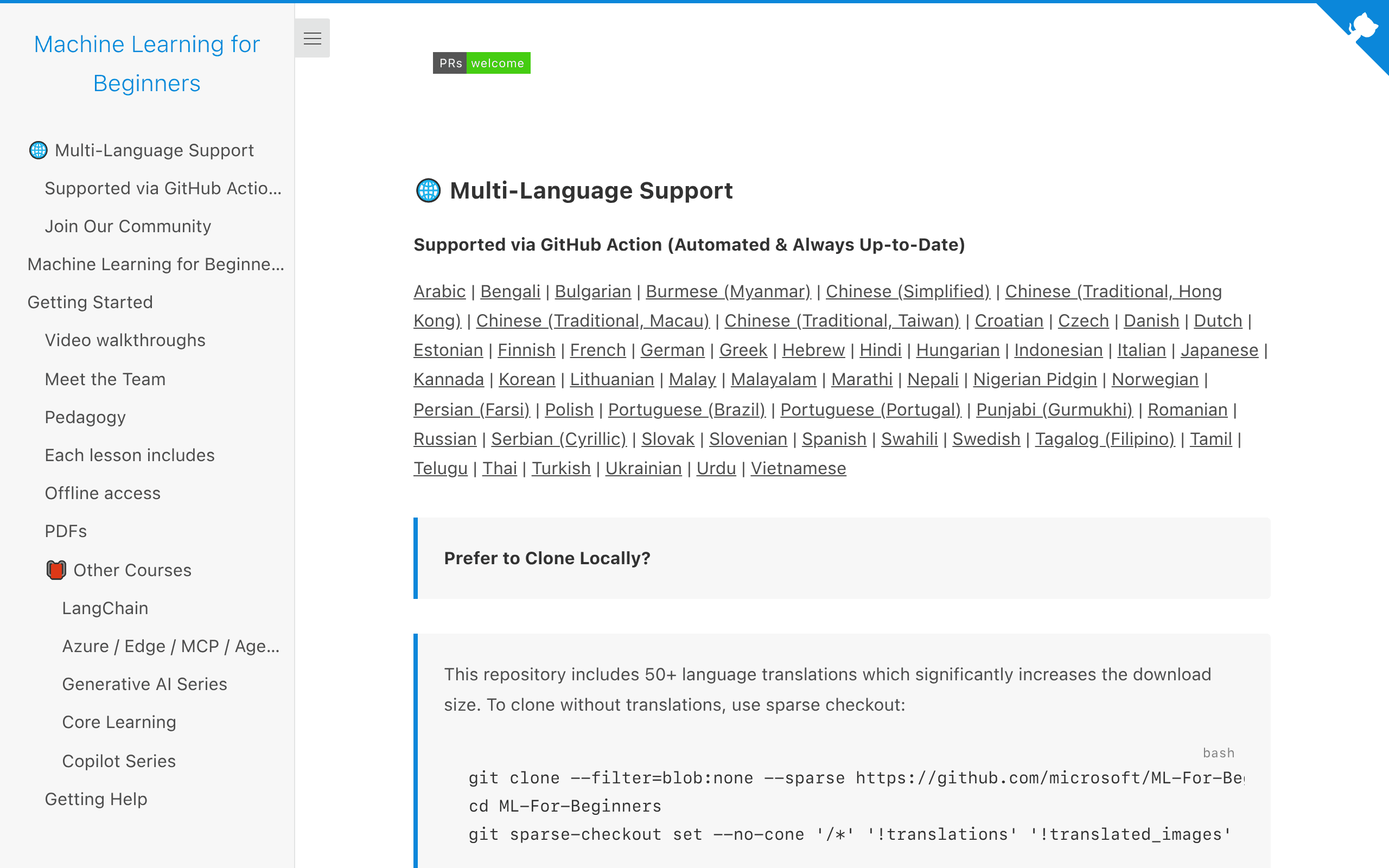Open the German translation link
Viewport: 1389px width, 868px height.
673,349
